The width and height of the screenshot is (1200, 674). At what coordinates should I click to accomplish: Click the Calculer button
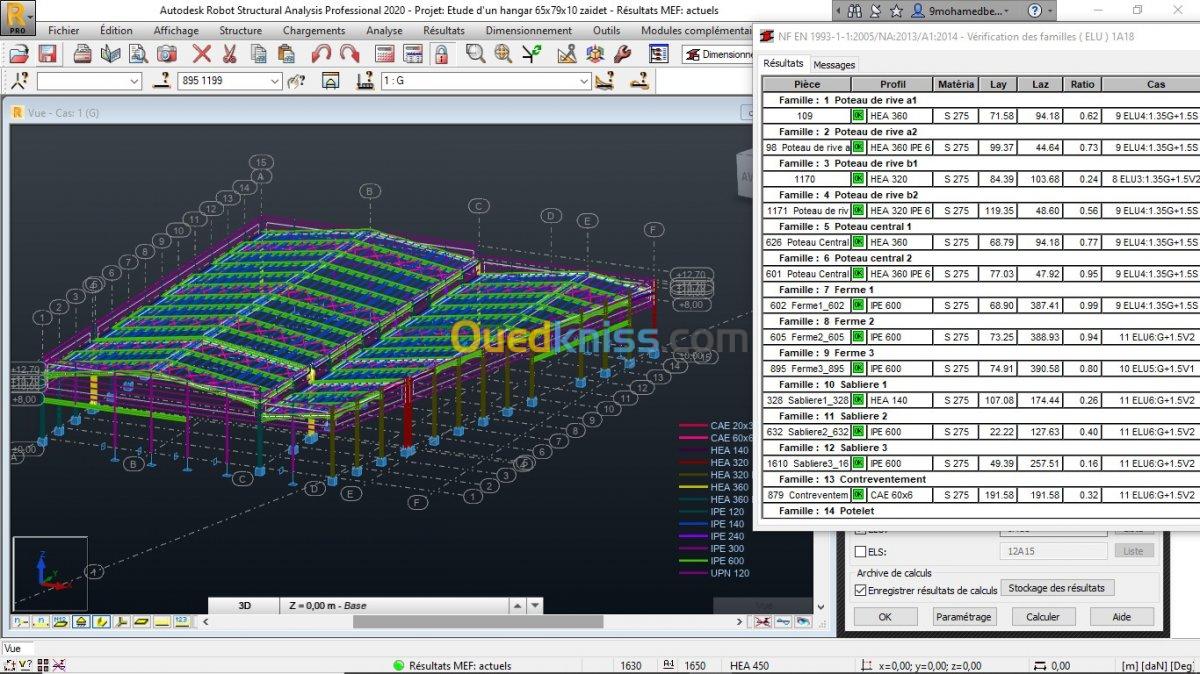click(x=1043, y=617)
